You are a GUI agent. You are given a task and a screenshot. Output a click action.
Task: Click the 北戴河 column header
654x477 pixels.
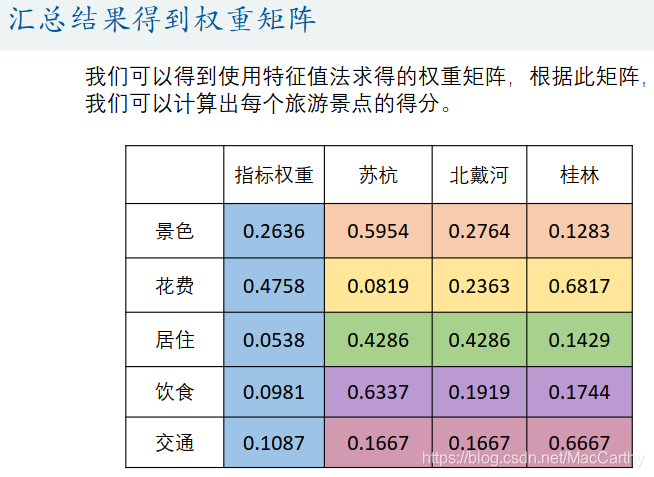[x=479, y=175]
